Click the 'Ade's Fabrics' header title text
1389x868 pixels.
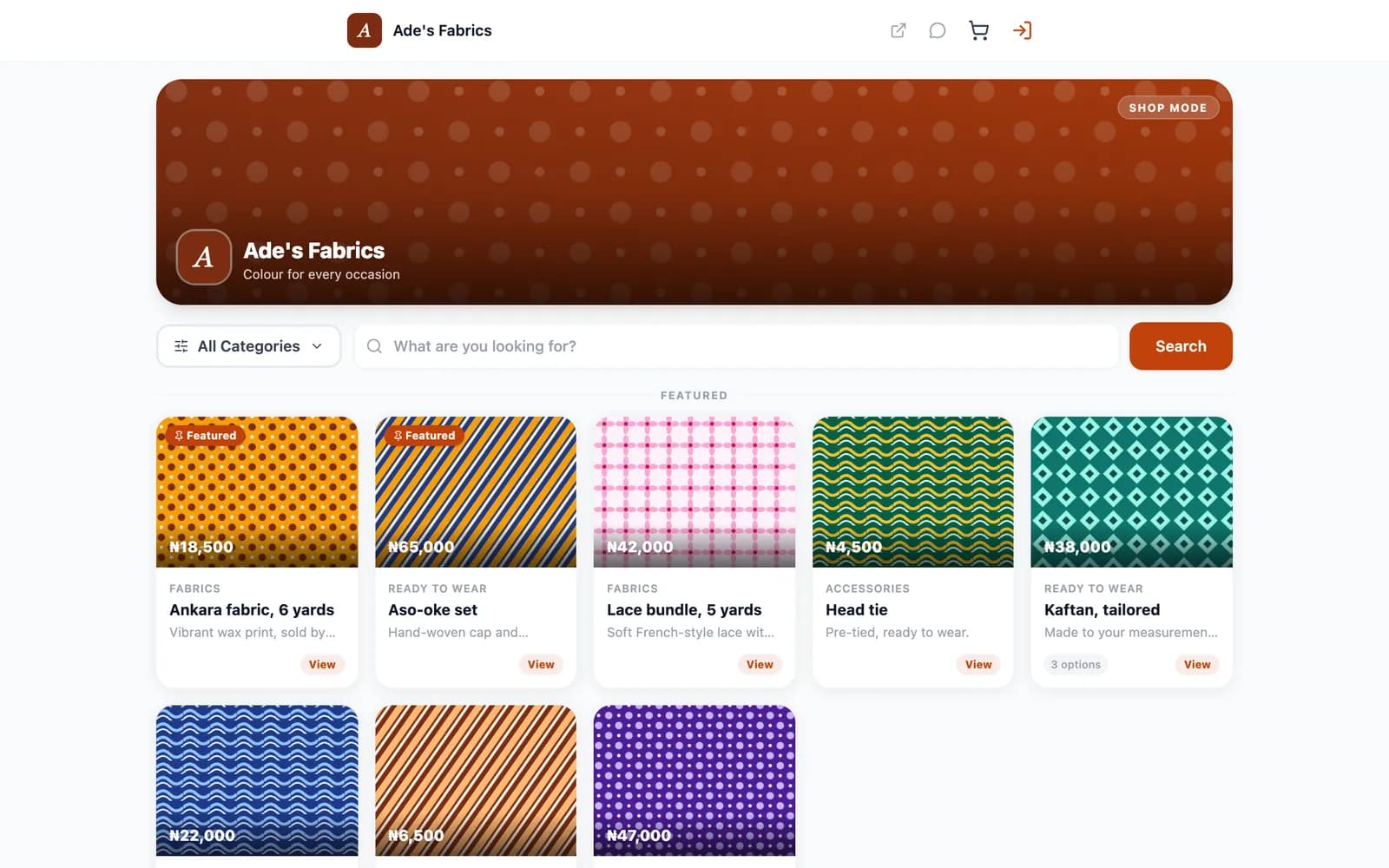[x=442, y=30]
